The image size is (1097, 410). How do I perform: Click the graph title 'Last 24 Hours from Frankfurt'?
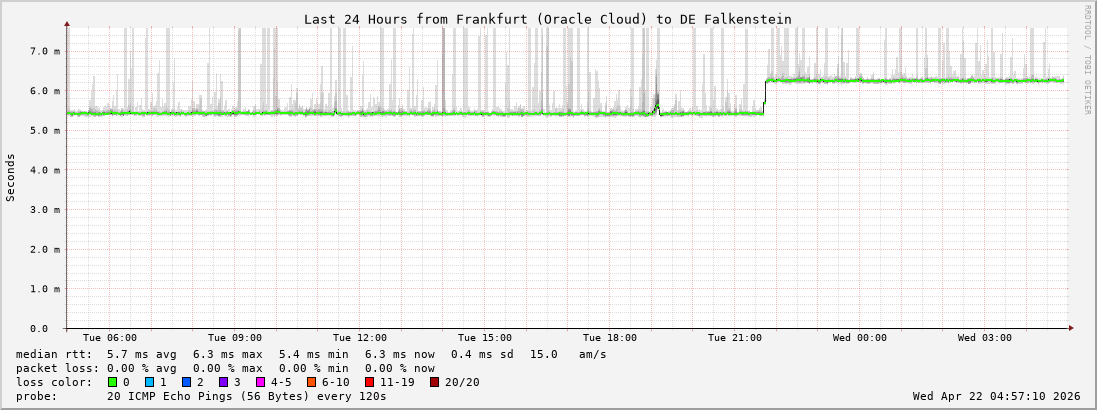coord(547,19)
